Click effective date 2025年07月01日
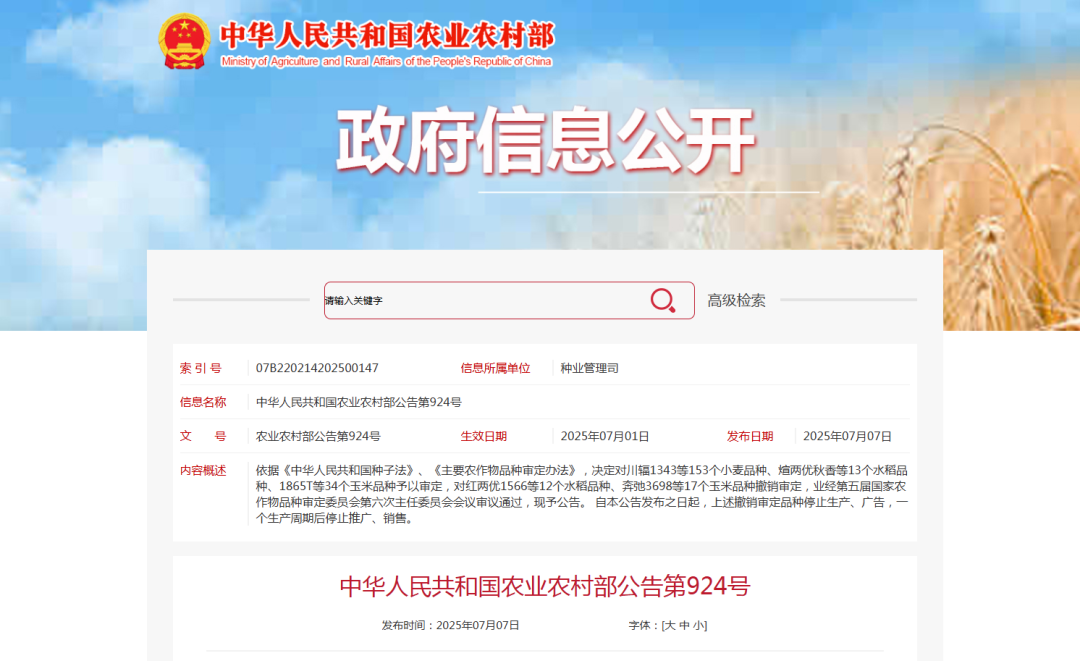The image size is (1080, 661). coord(605,436)
